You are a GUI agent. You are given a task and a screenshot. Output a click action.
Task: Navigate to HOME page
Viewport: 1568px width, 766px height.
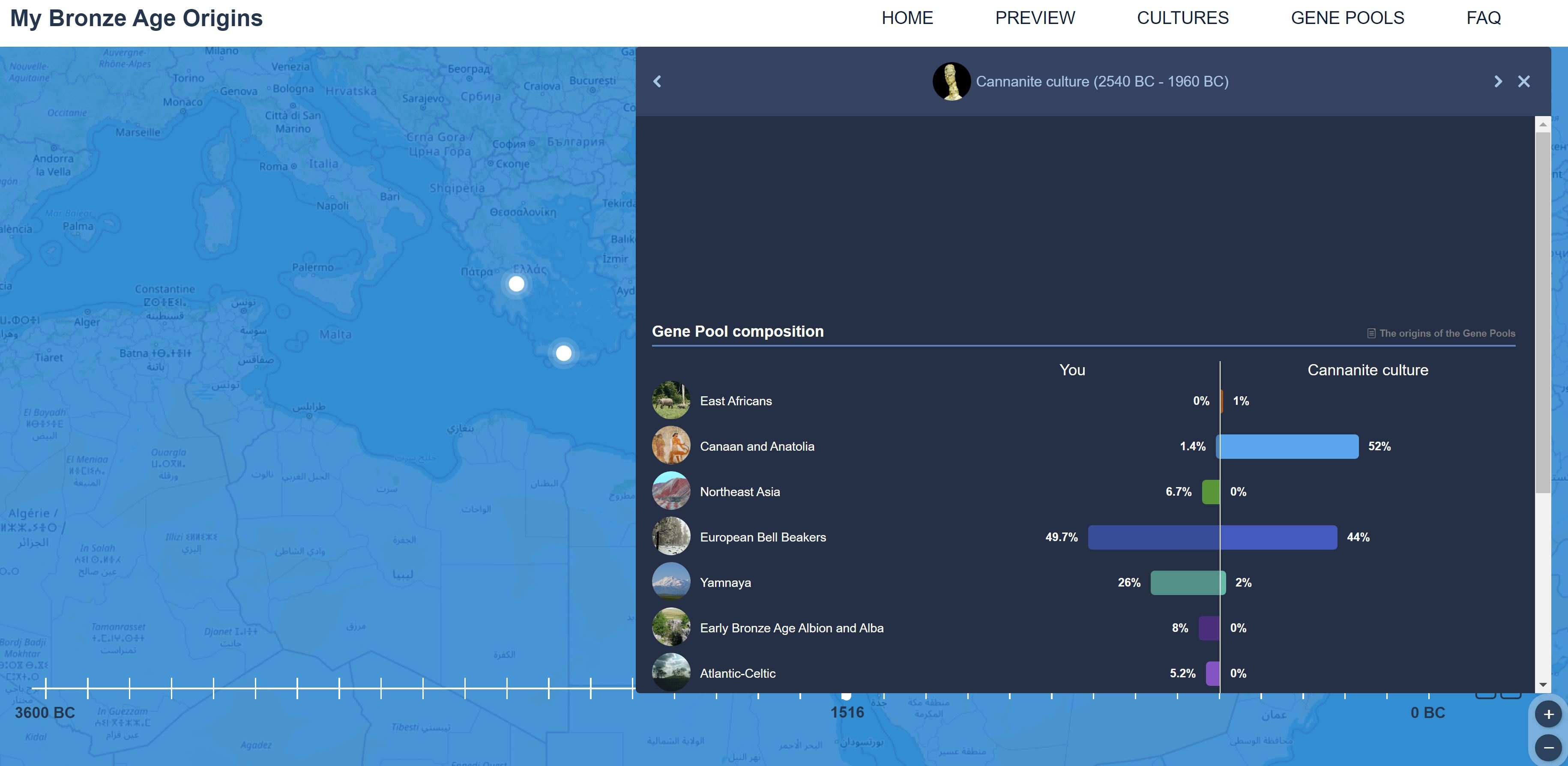pyautogui.click(x=907, y=18)
